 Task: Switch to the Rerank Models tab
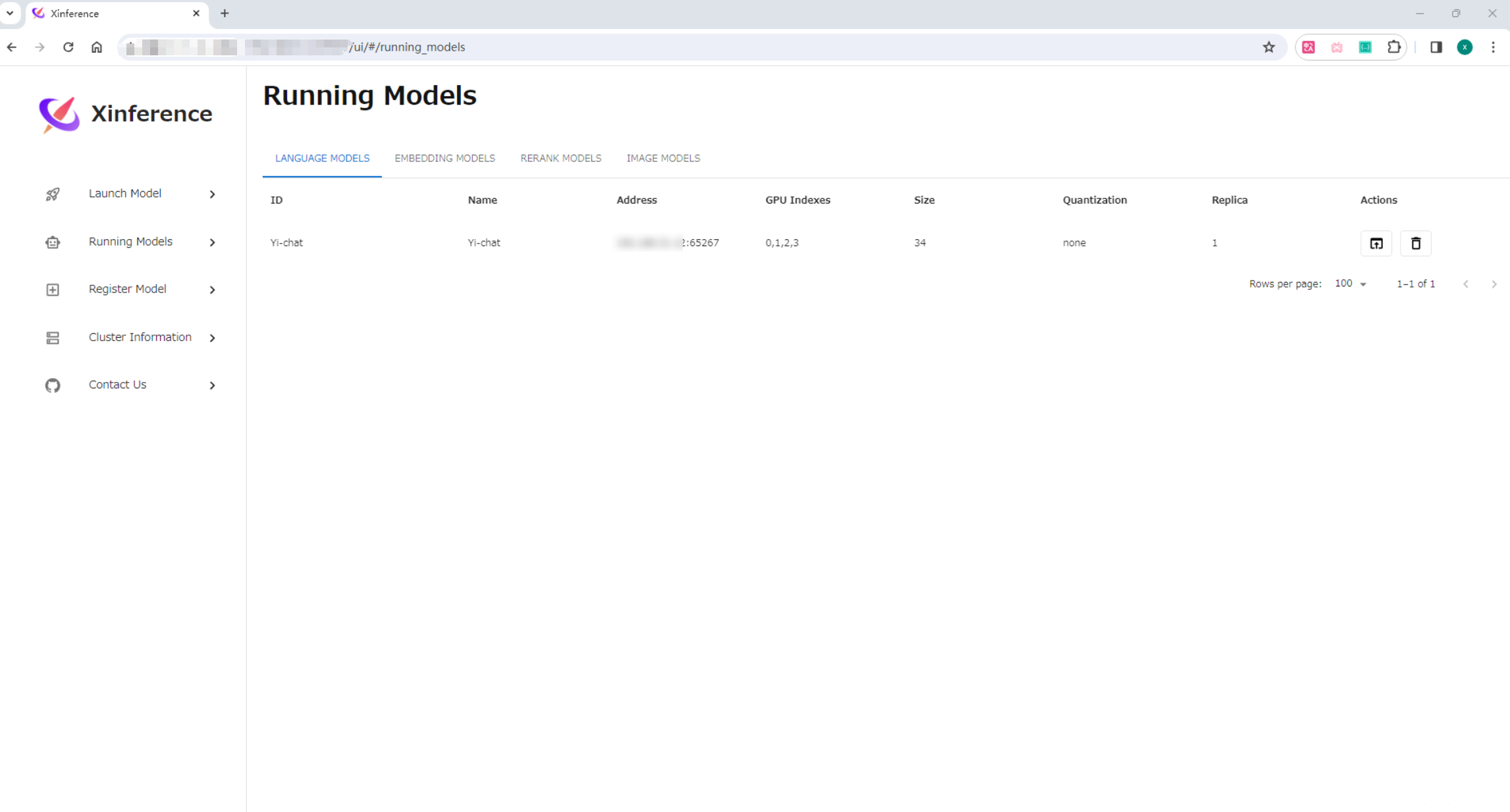coord(560,158)
